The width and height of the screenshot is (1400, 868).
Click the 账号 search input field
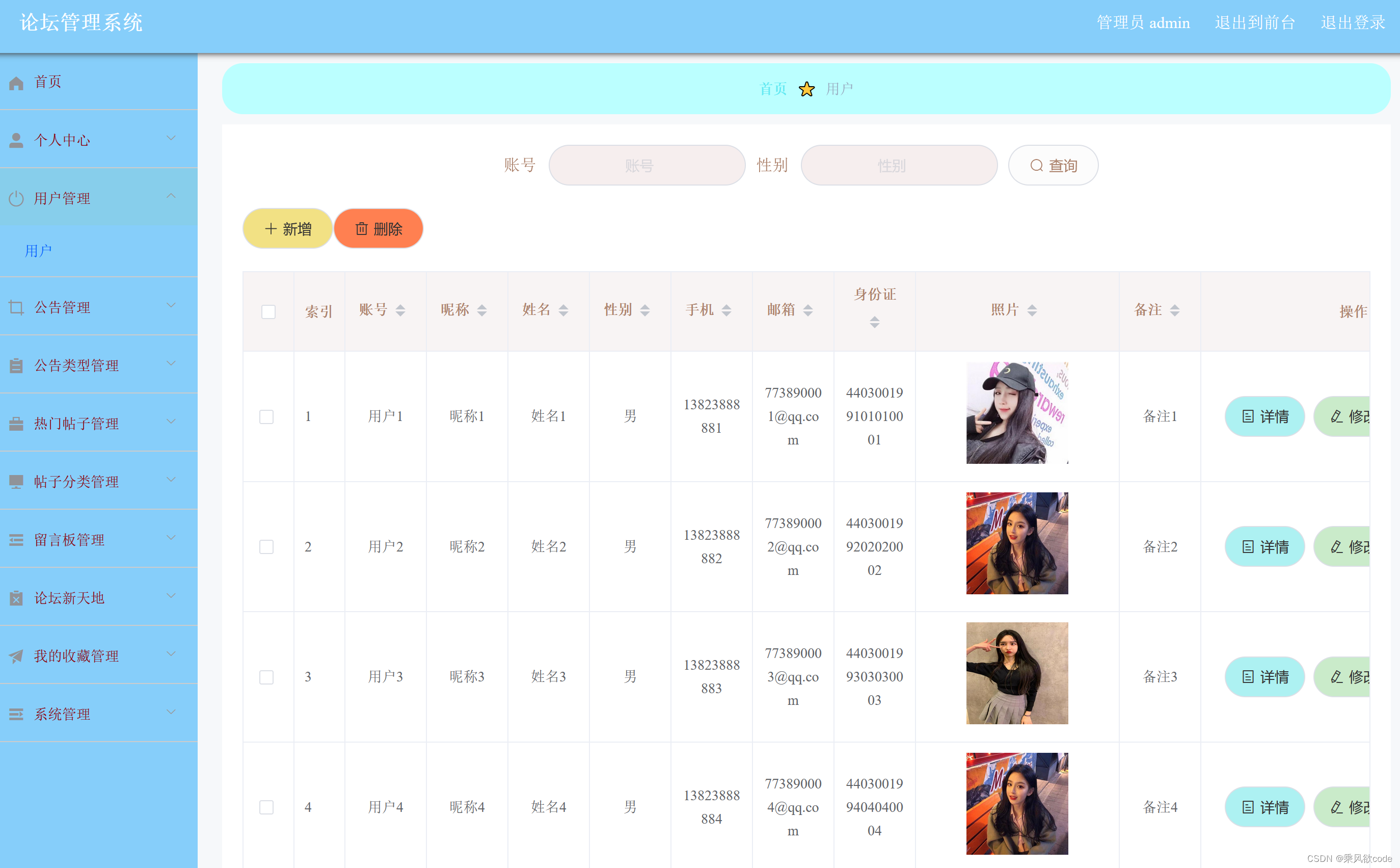tap(647, 166)
